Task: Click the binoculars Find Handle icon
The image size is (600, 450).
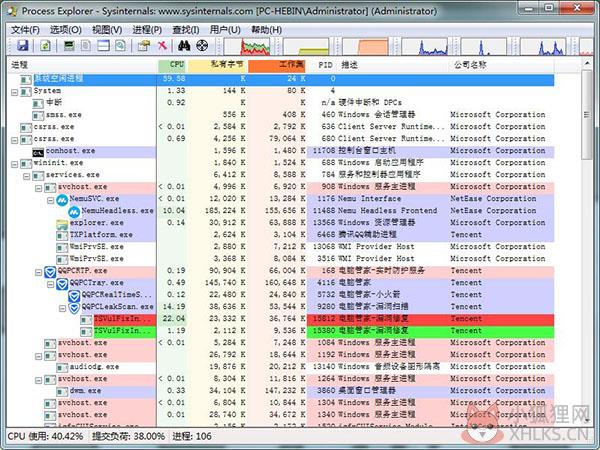Action: pyautogui.click(x=184, y=46)
